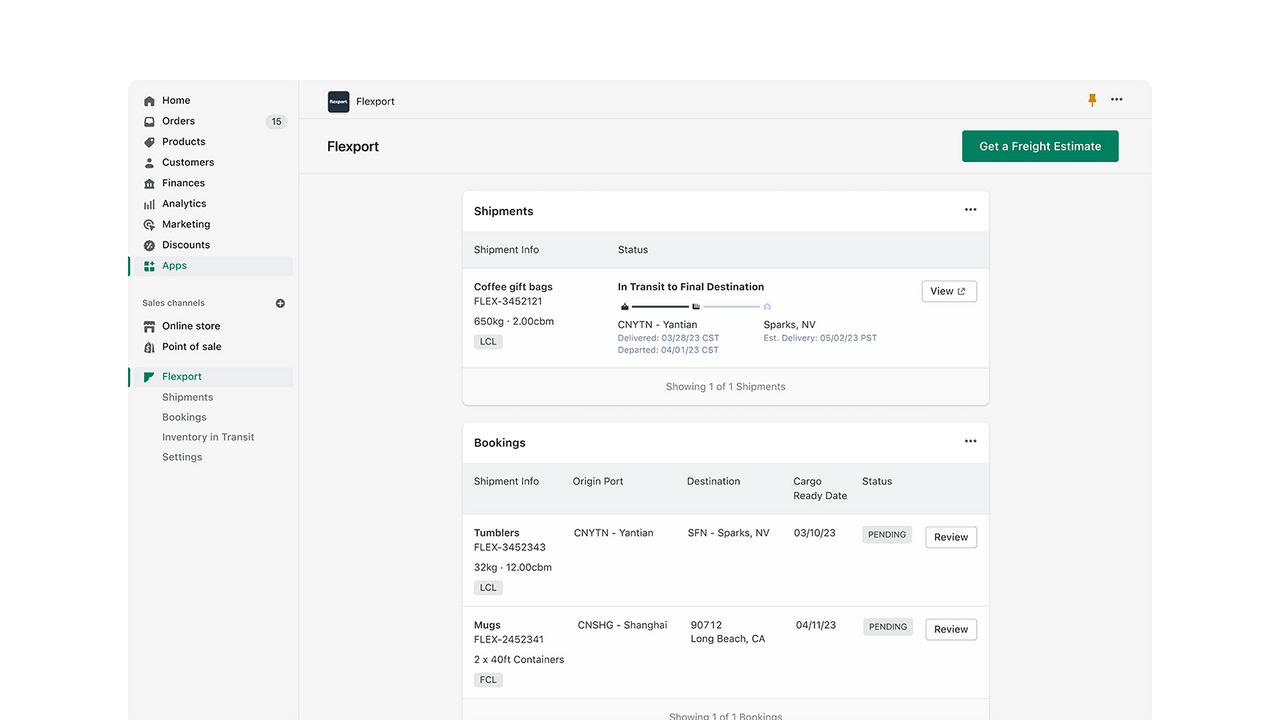
Task: Open the app header three-dot menu
Action: 1117,100
